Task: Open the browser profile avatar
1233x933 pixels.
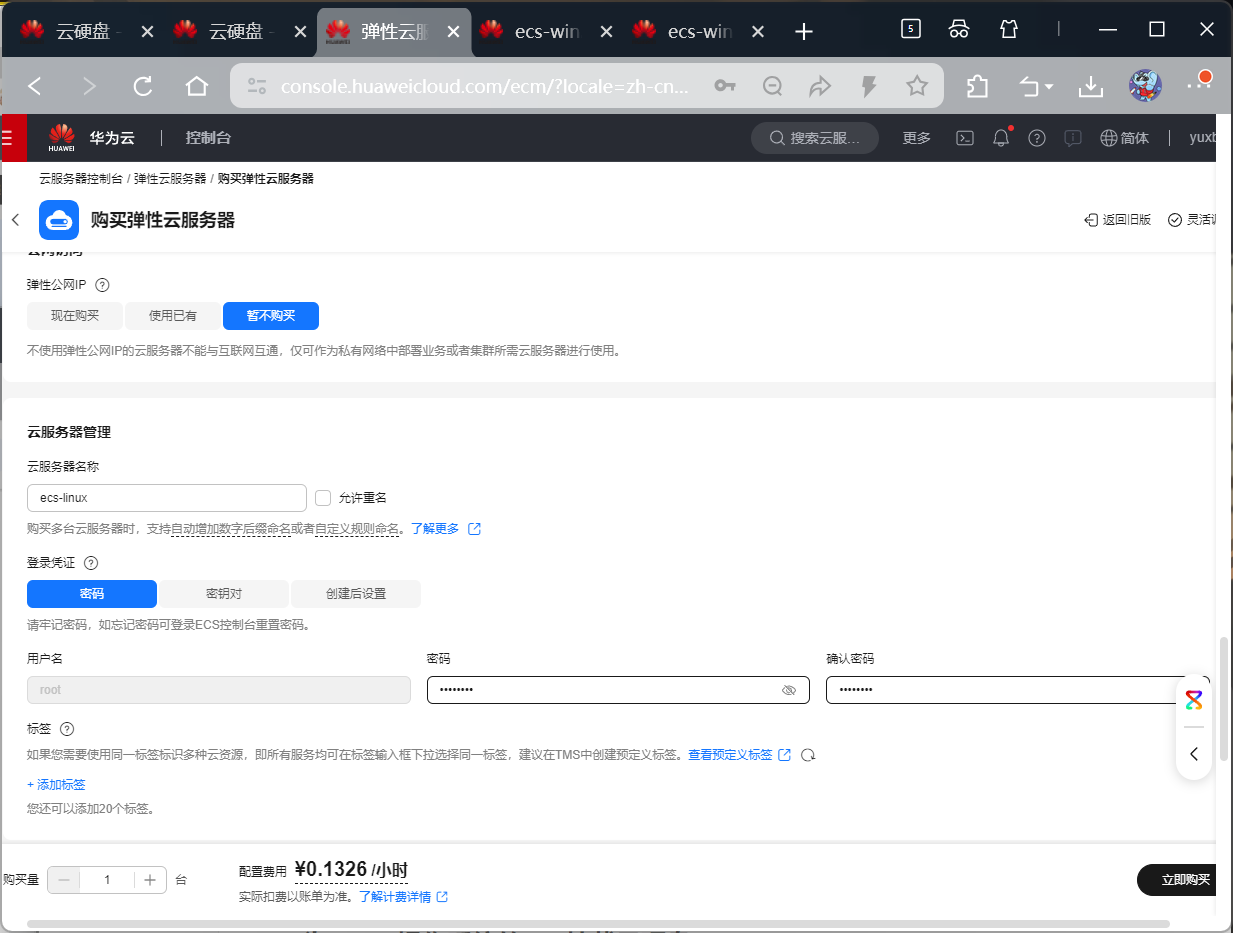Action: coord(1145,86)
